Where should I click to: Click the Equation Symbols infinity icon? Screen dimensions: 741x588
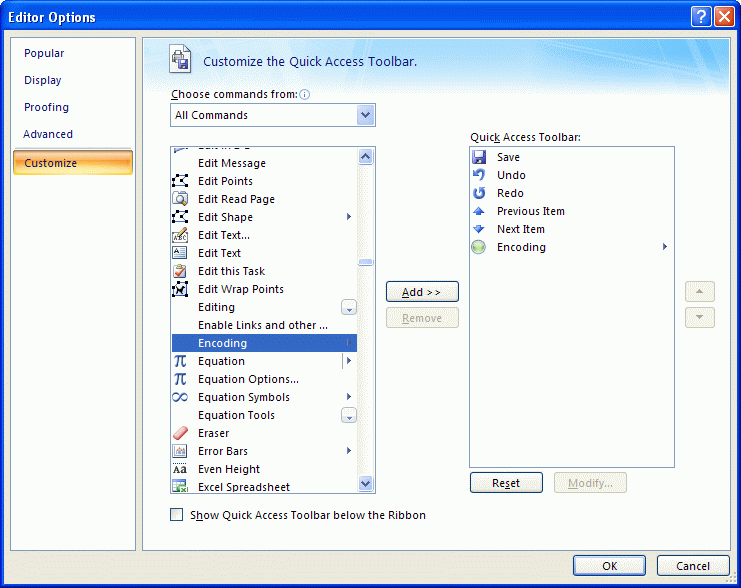[x=180, y=397]
